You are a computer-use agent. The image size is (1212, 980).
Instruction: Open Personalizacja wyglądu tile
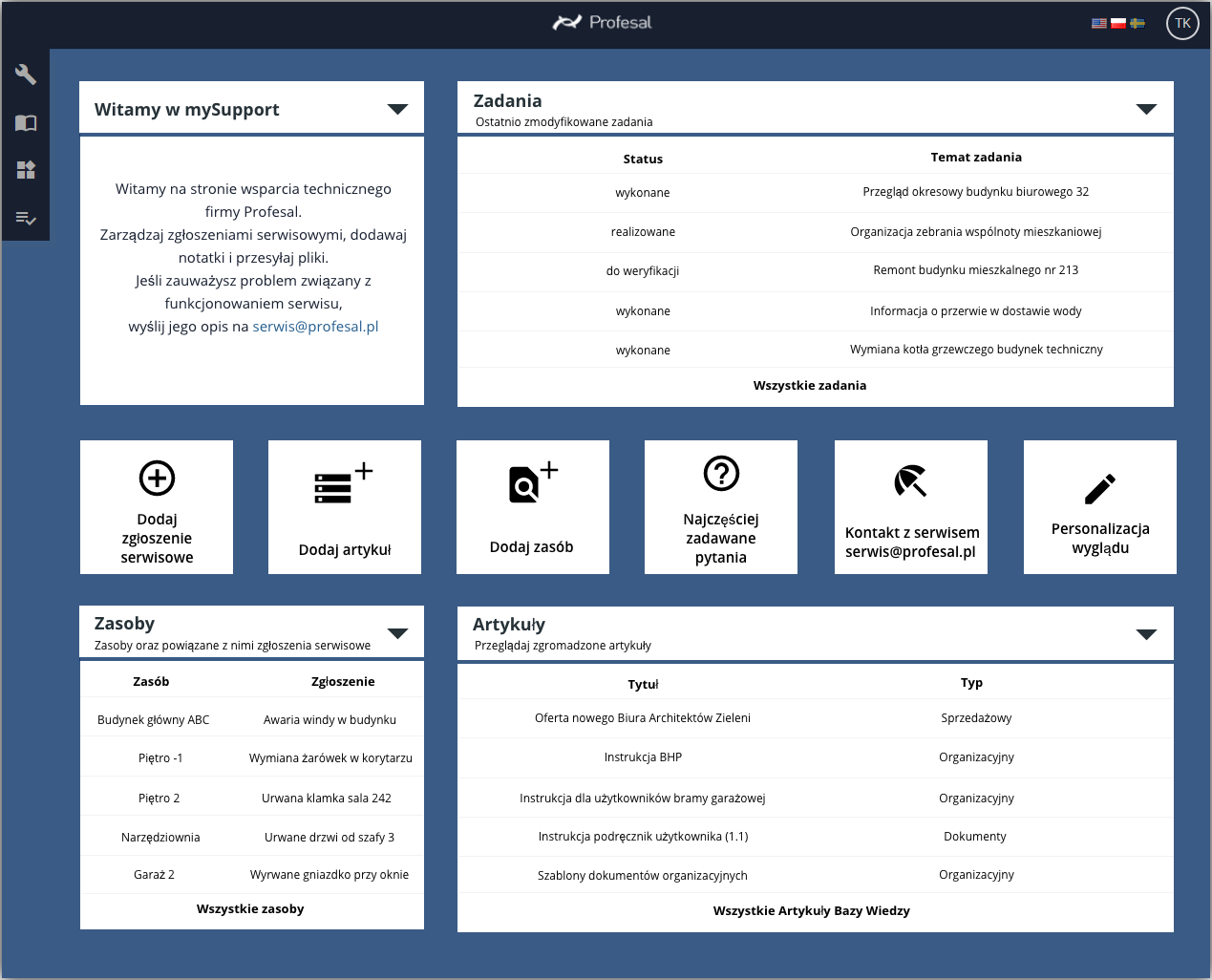coord(1099,507)
